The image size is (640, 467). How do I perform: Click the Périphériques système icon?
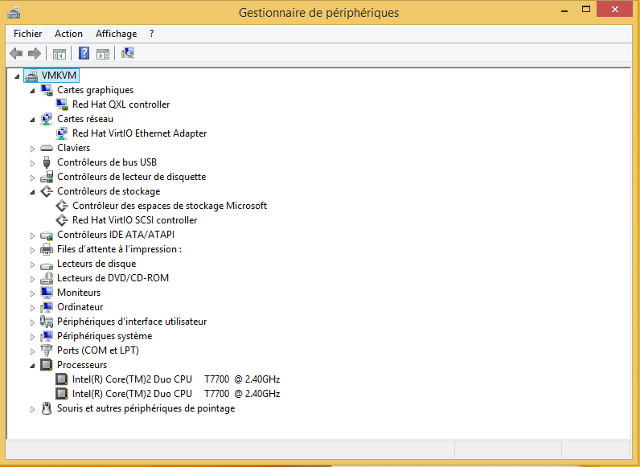47,336
